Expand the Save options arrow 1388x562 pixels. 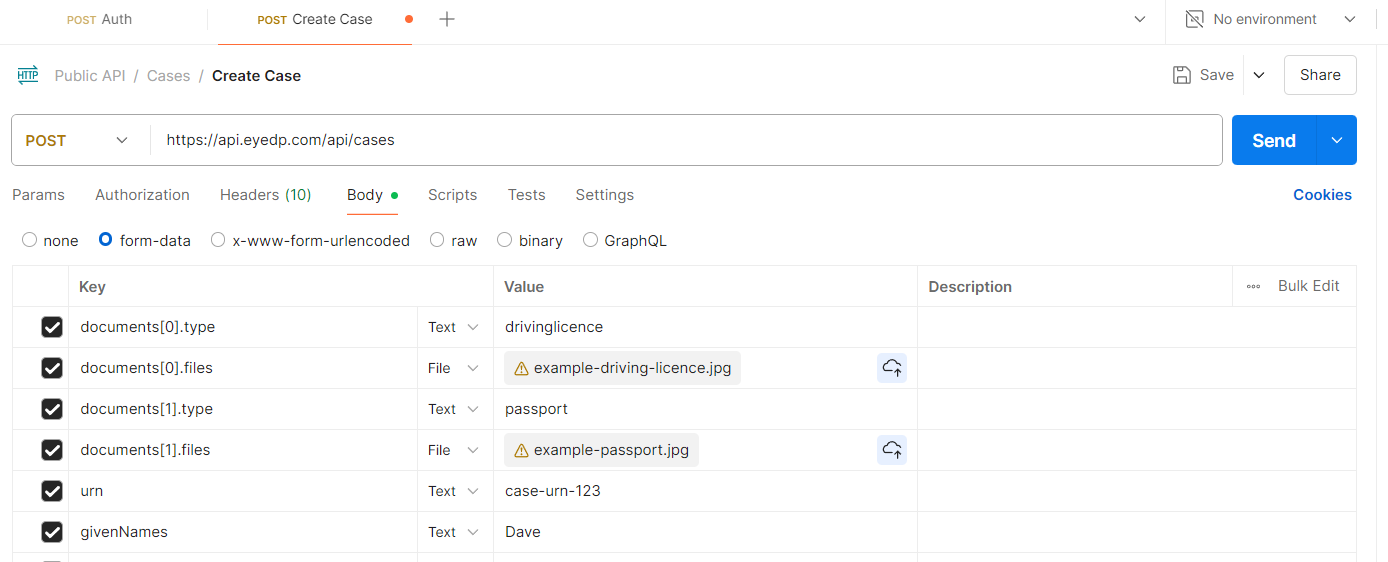(1259, 75)
